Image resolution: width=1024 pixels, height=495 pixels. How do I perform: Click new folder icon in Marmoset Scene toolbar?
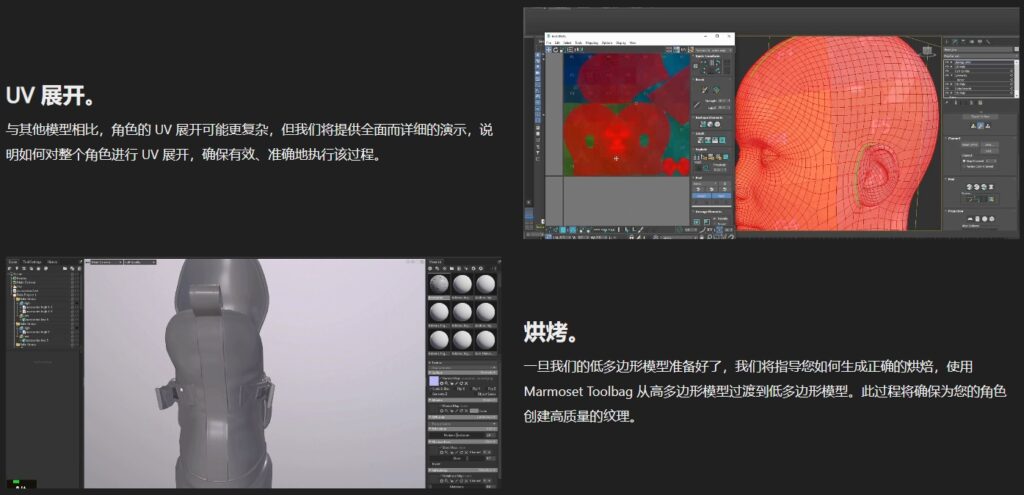[x=65, y=268]
